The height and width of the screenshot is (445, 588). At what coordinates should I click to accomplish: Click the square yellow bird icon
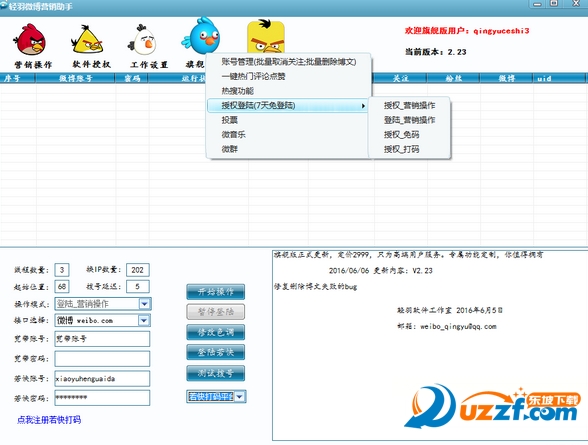point(266,37)
